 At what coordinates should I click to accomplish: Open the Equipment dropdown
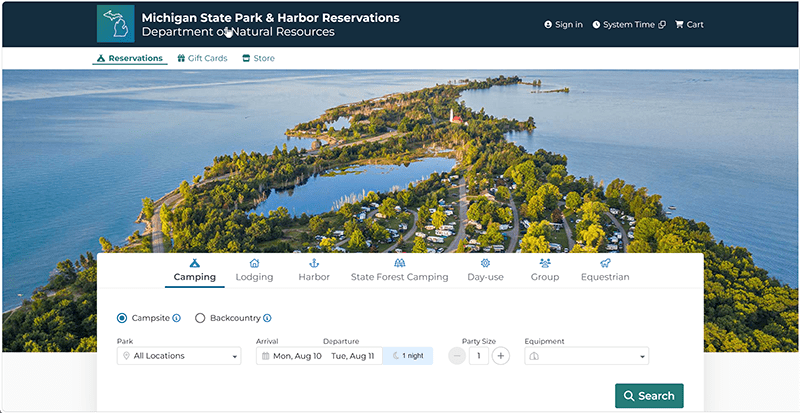[x=587, y=356]
